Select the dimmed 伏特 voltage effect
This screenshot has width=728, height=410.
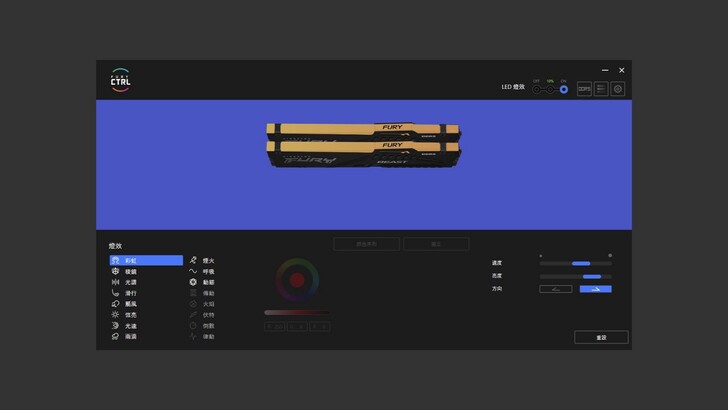pos(202,315)
